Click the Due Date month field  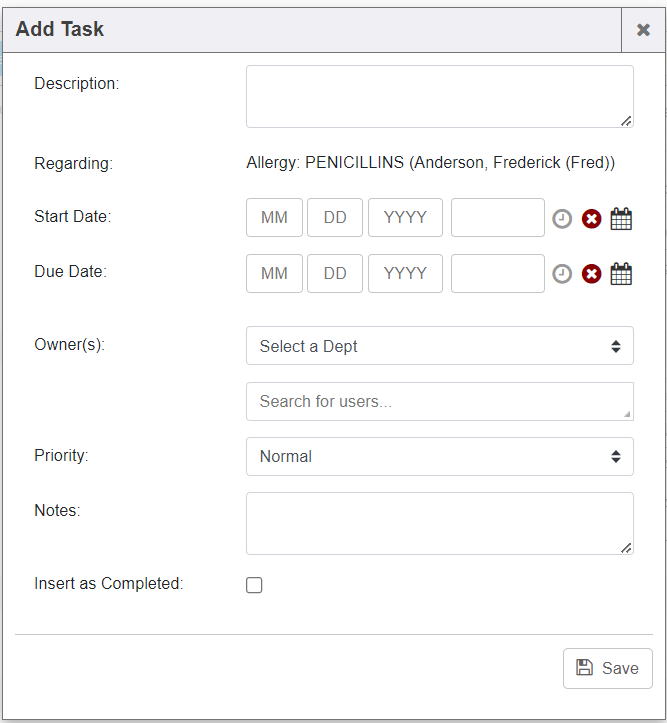[274, 273]
